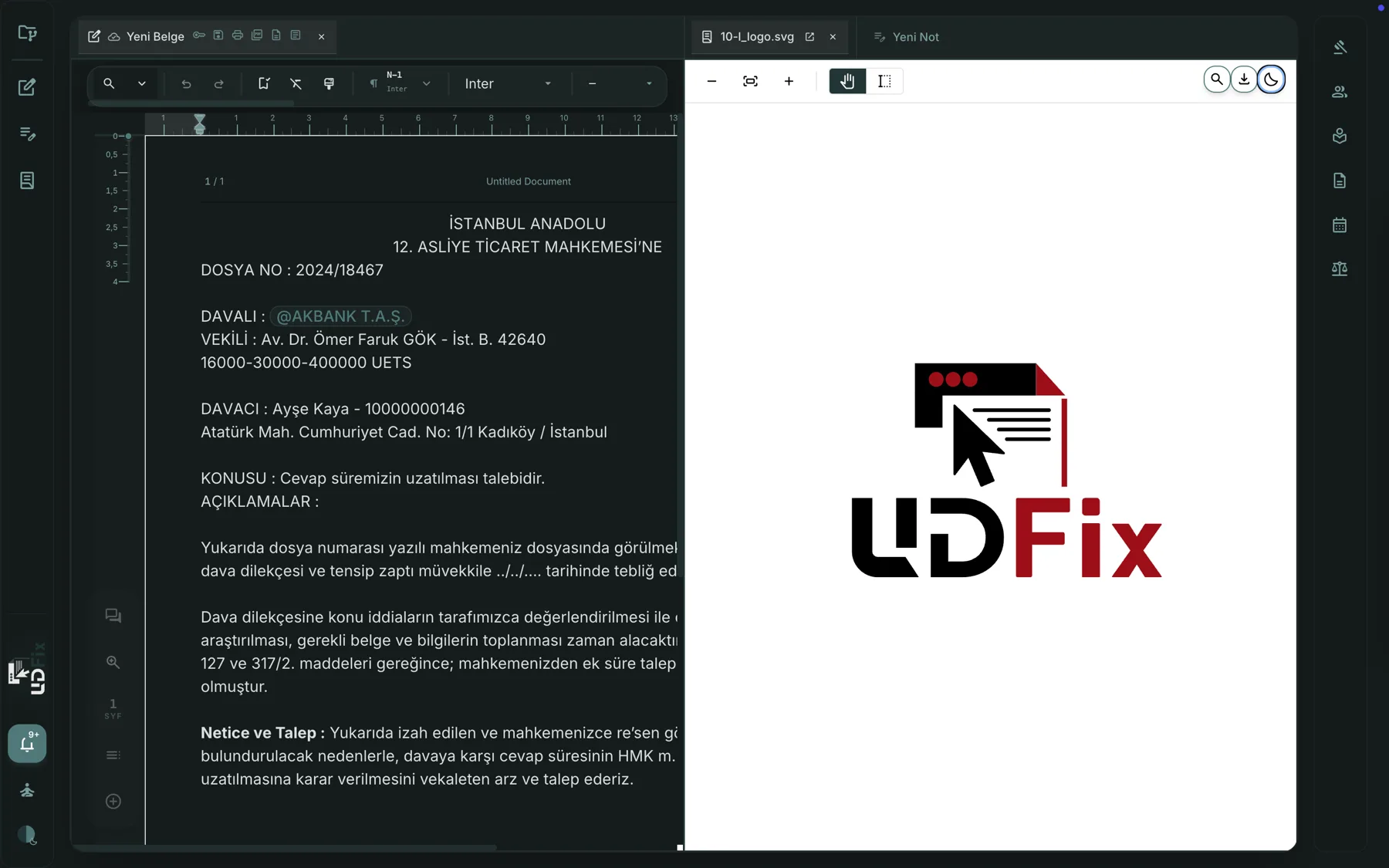Click the plus-circle icon below the document tools
Screen dimensions: 1389x868
click(x=113, y=802)
